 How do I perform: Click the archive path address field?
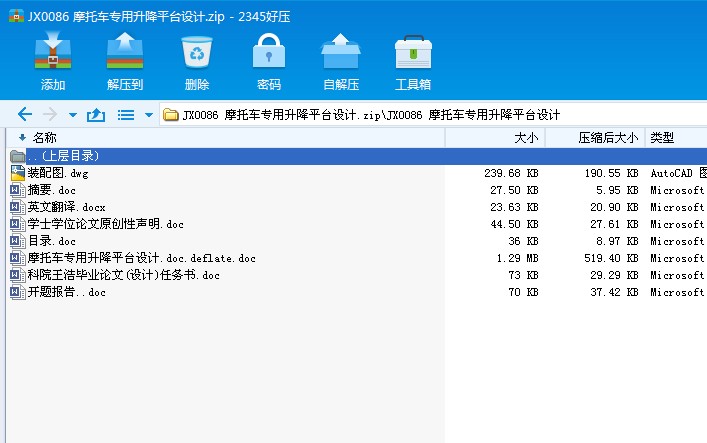tap(433, 115)
